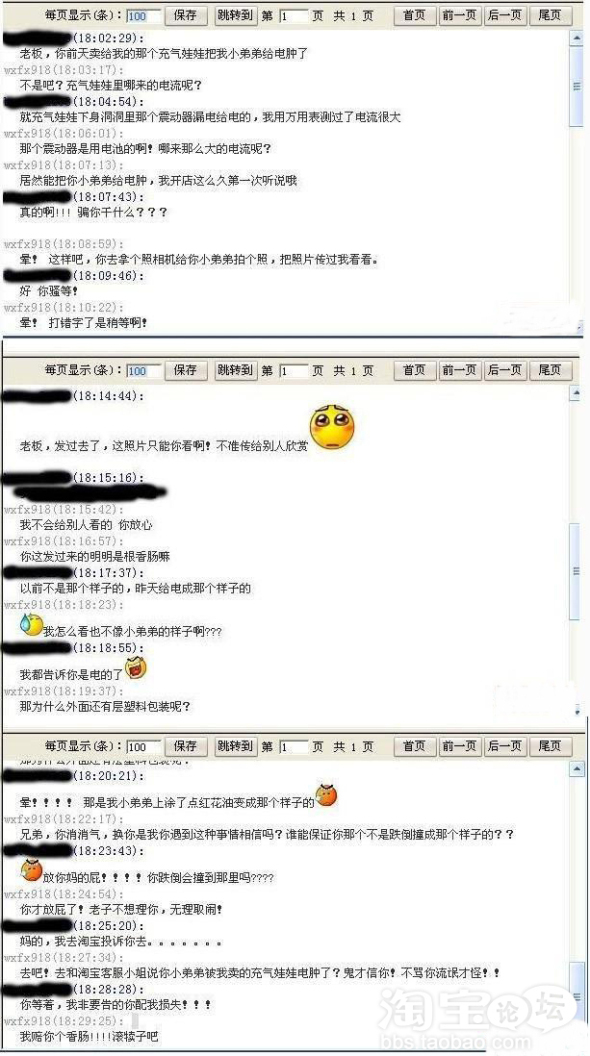Viewport: 590px width, 1056px height.
Task: Click scroll-up arrow of top chat panel
Action: click(x=577, y=38)
